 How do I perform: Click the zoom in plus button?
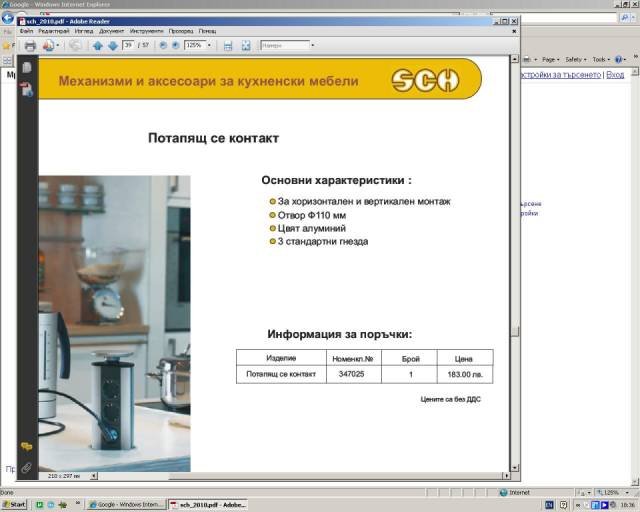[x=176, y=45]
